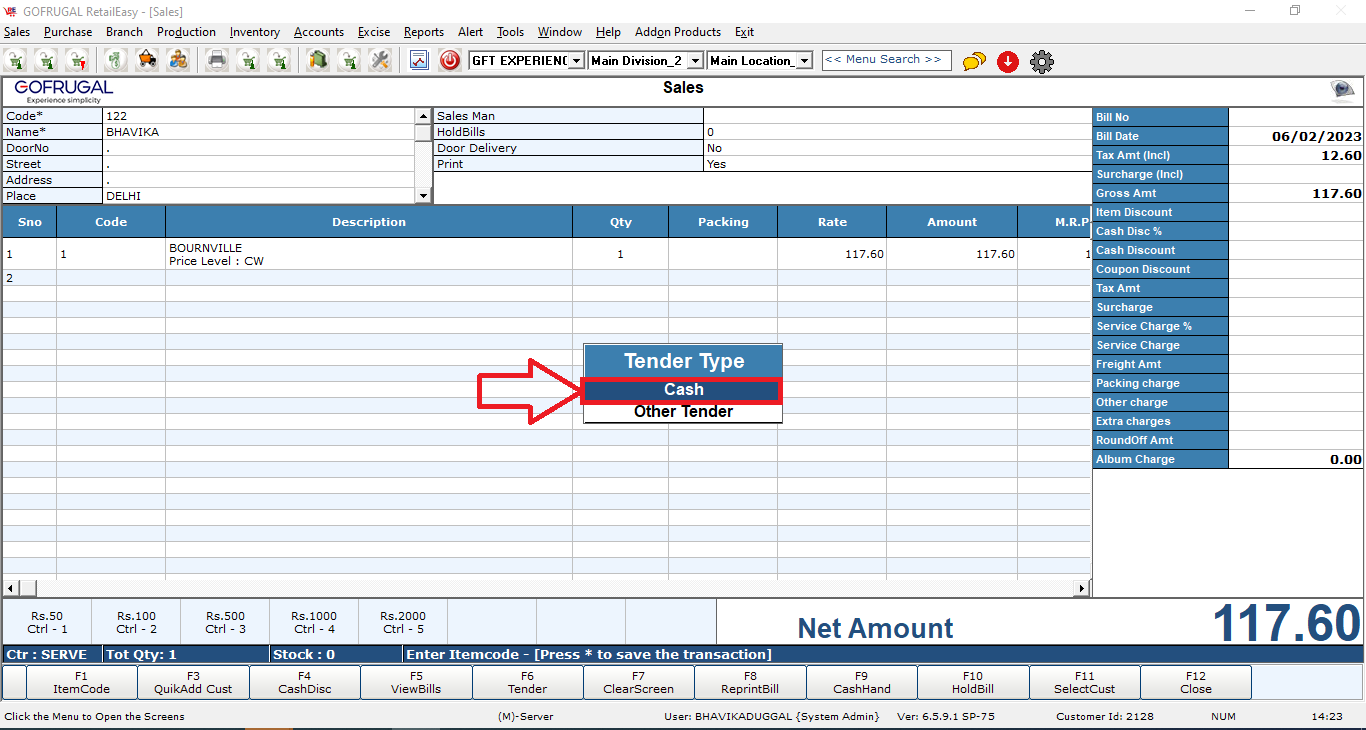Click the first cart icon in the toolbar

point(15,61)
